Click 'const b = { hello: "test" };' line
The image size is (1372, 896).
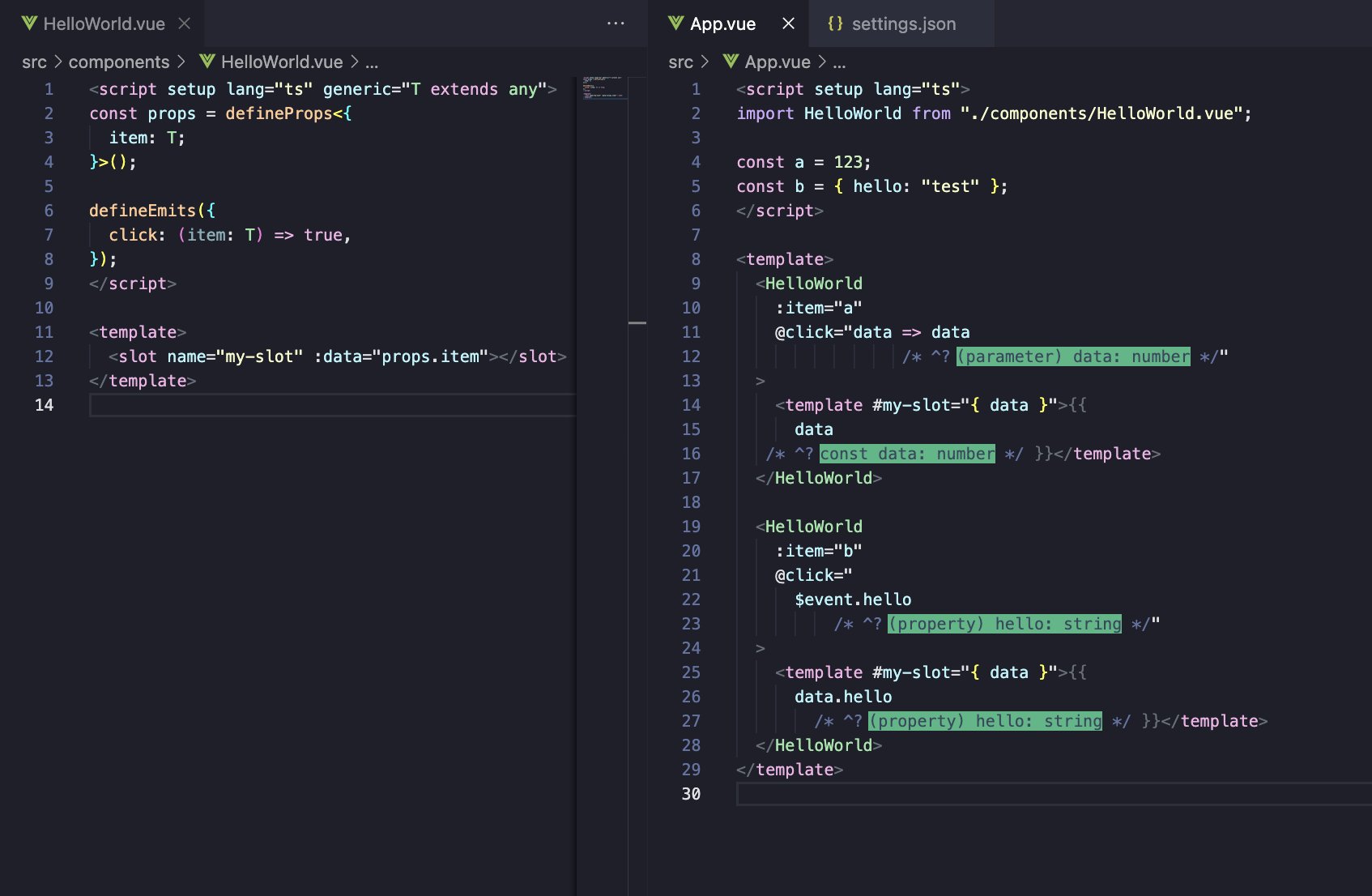[872, 186]
